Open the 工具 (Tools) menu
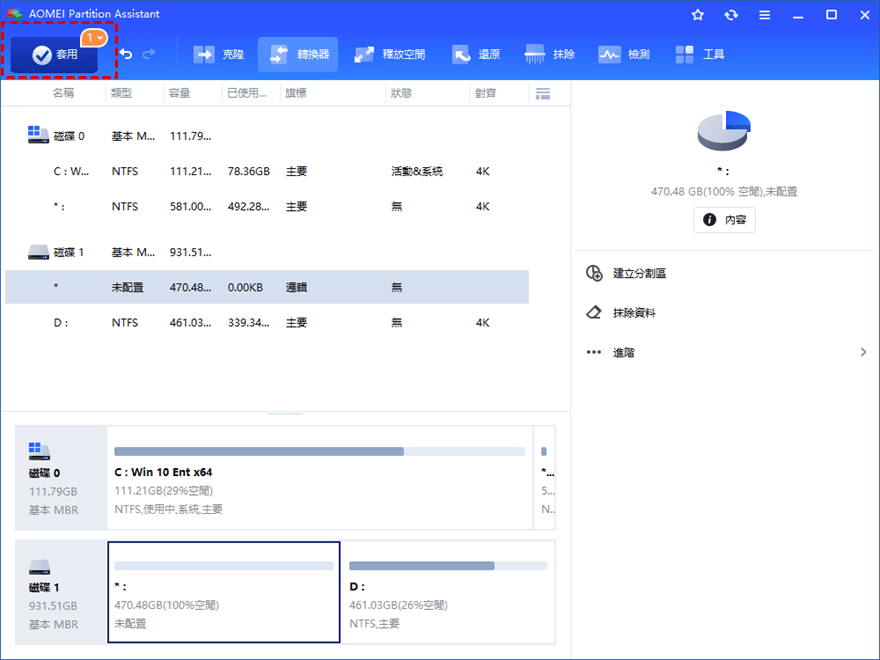 700,54
